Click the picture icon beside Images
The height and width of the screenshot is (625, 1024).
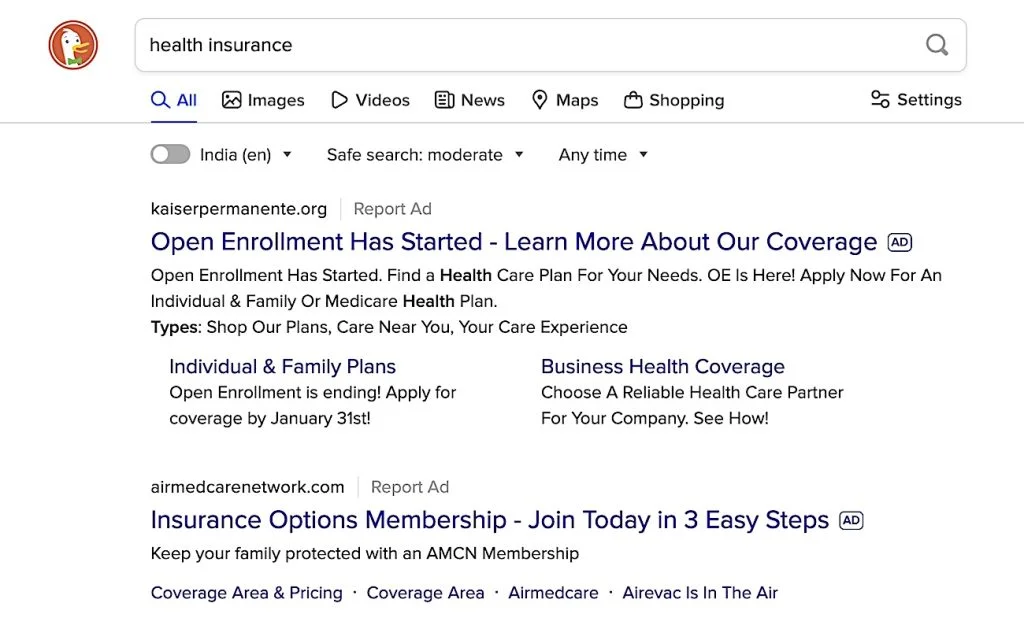[231, 100]
